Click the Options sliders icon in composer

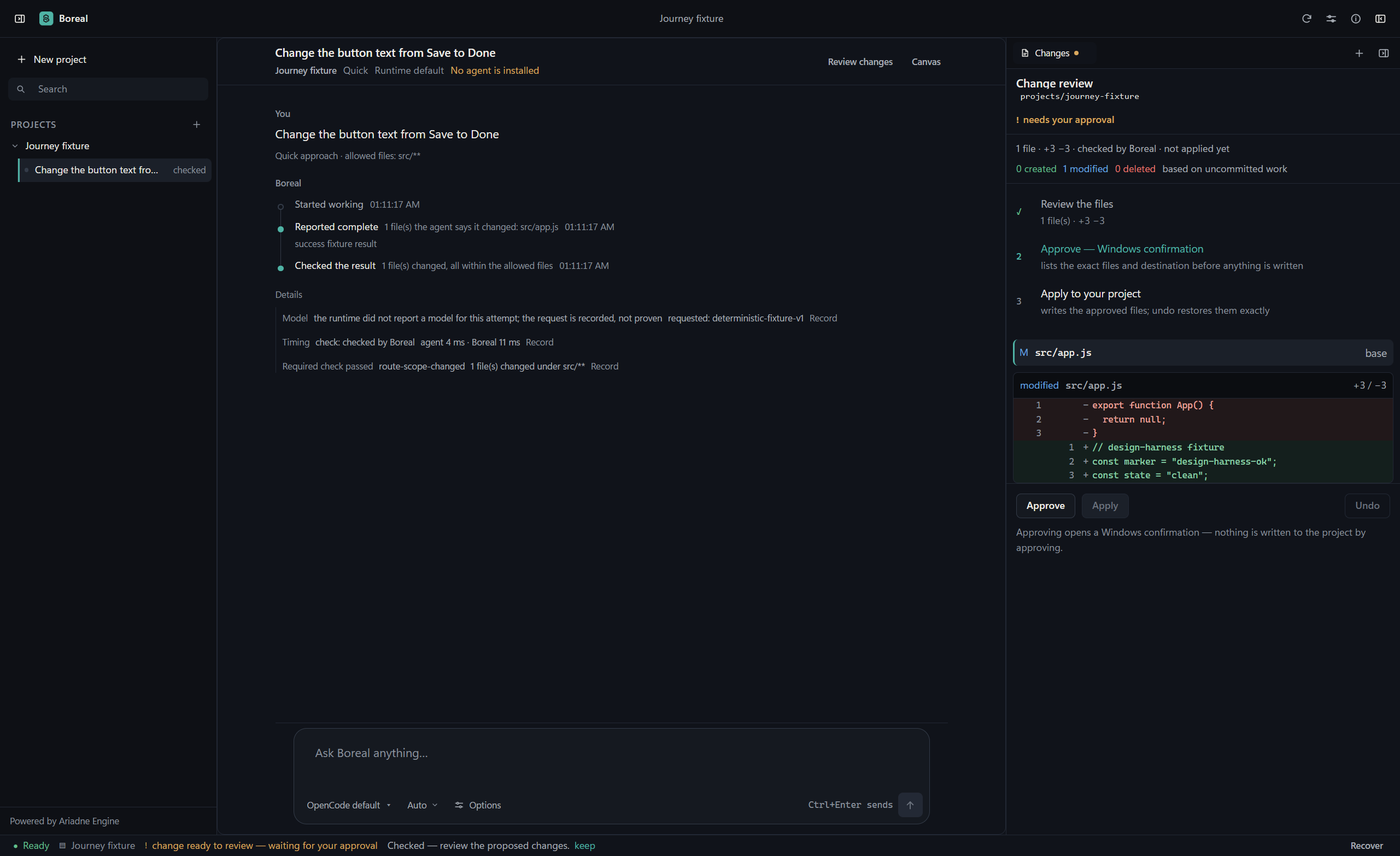(x=459, y=805)
